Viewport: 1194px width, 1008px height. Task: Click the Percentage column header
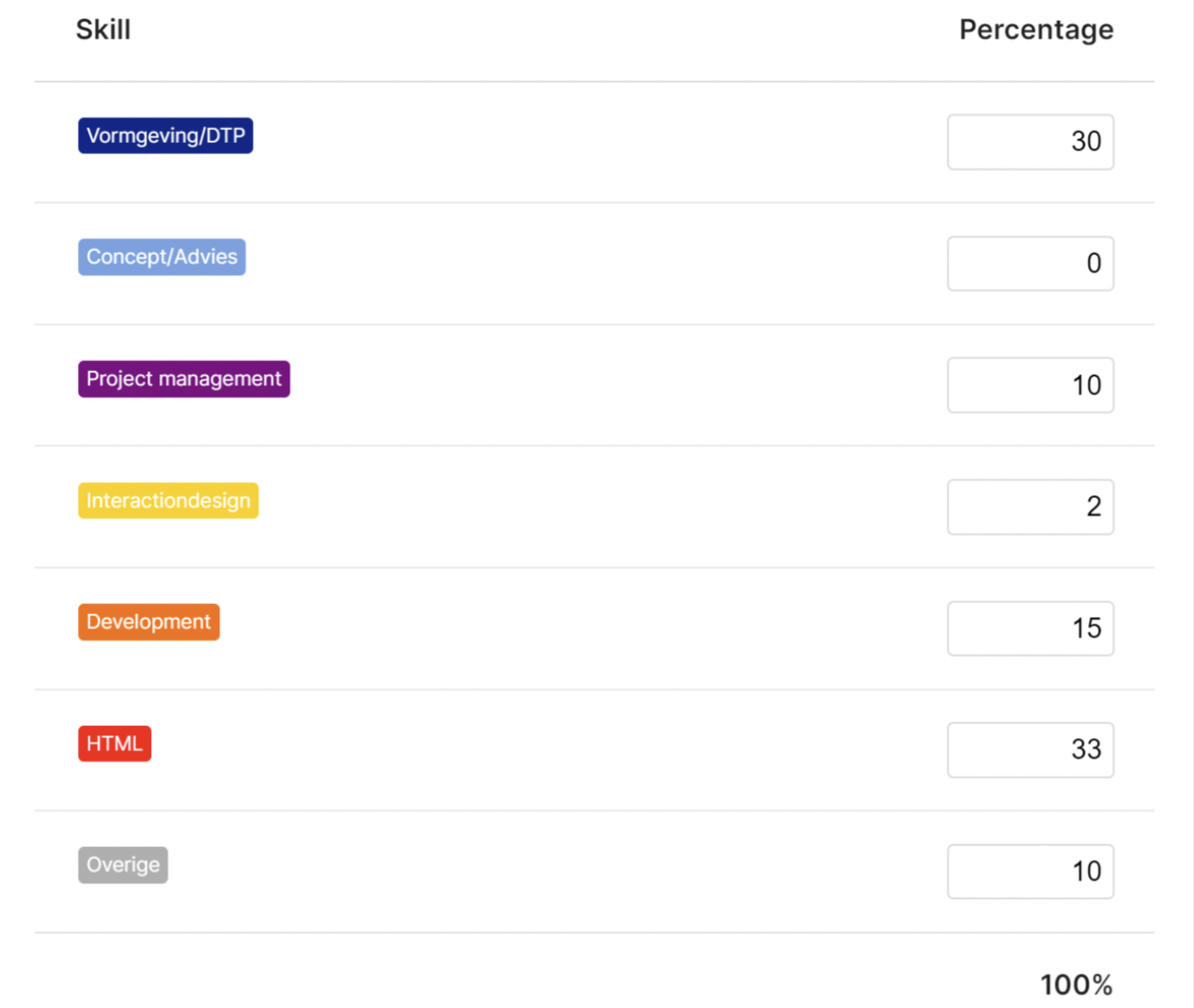(1037, 30)
